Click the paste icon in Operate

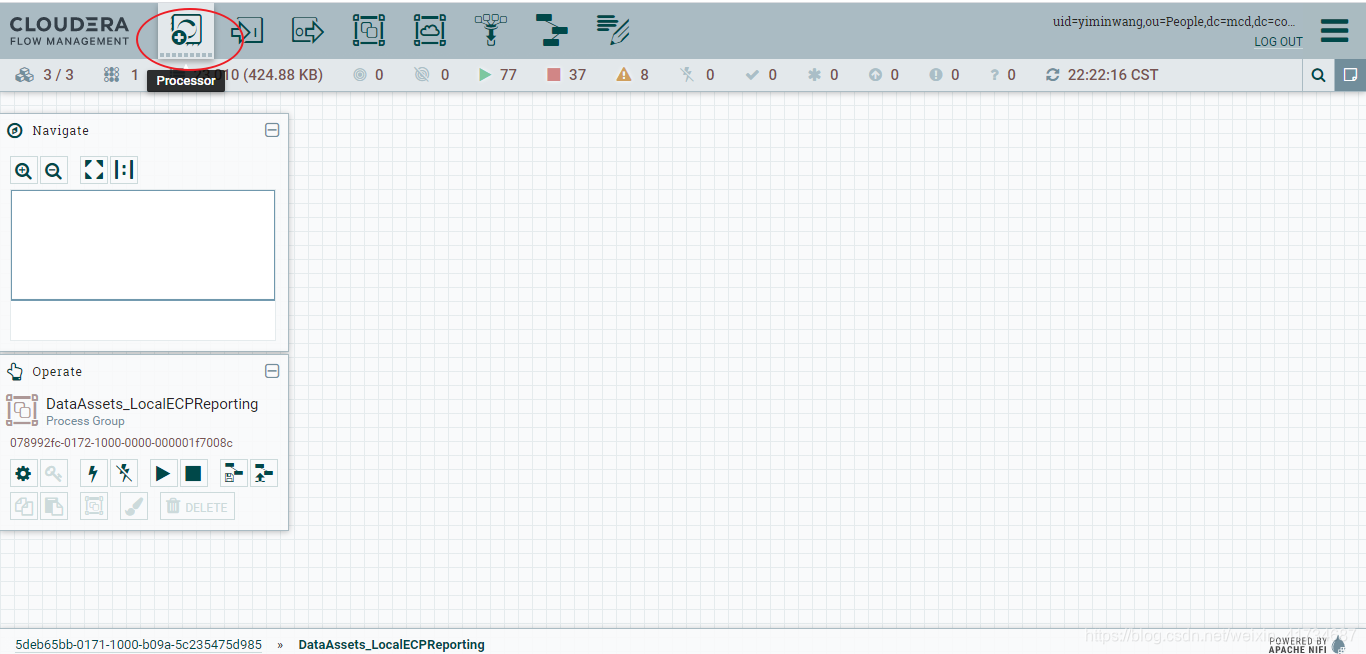pyautogui.click(x=54, y=506)
